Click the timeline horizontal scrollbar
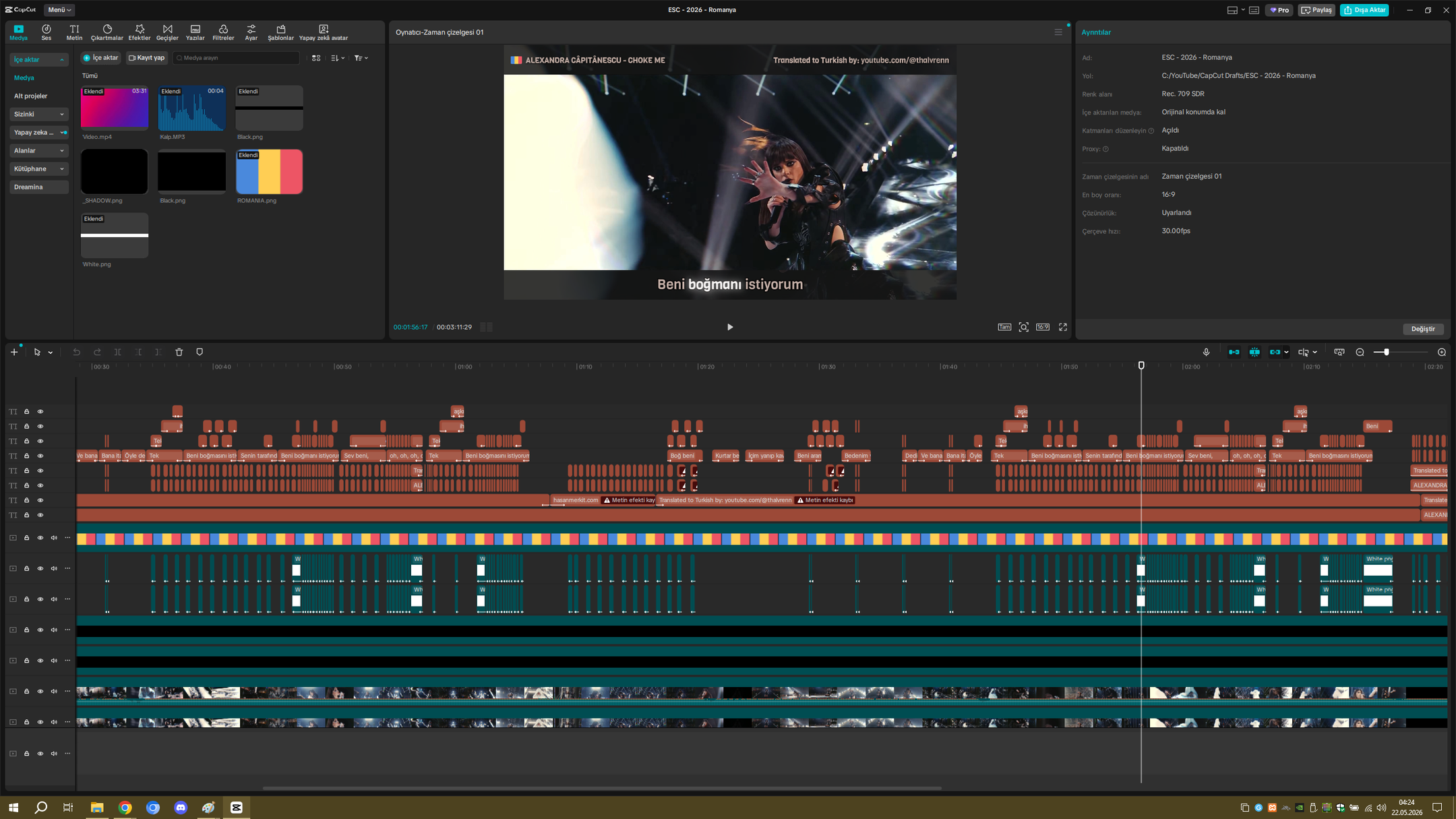Screen dimensions: 1456x819 tap(602, 788)
